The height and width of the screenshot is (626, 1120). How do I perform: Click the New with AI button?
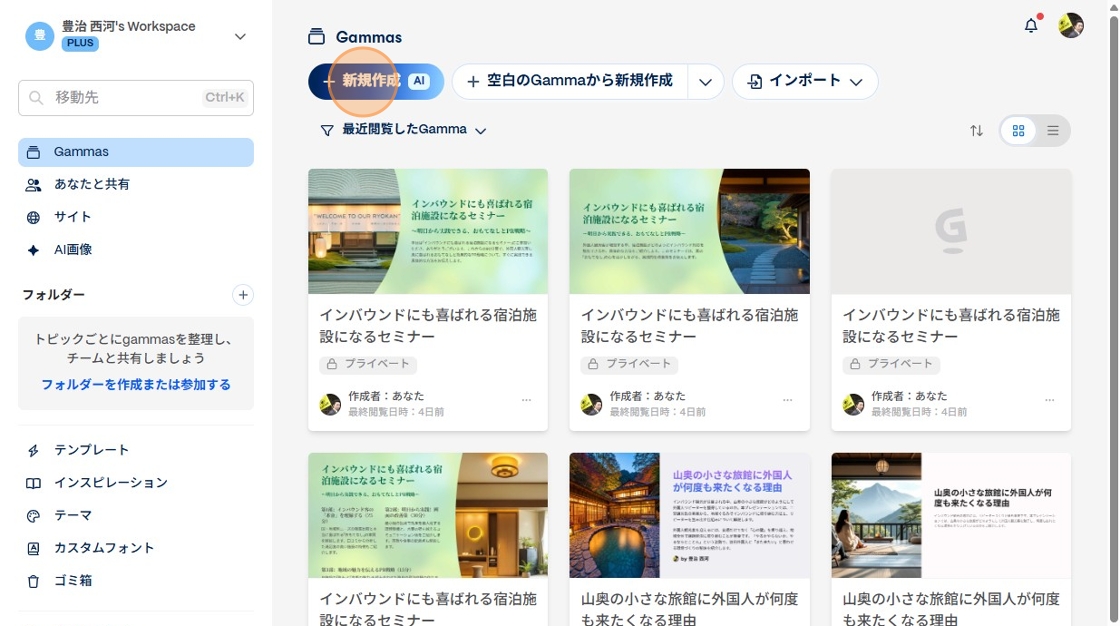coord(376,81)
